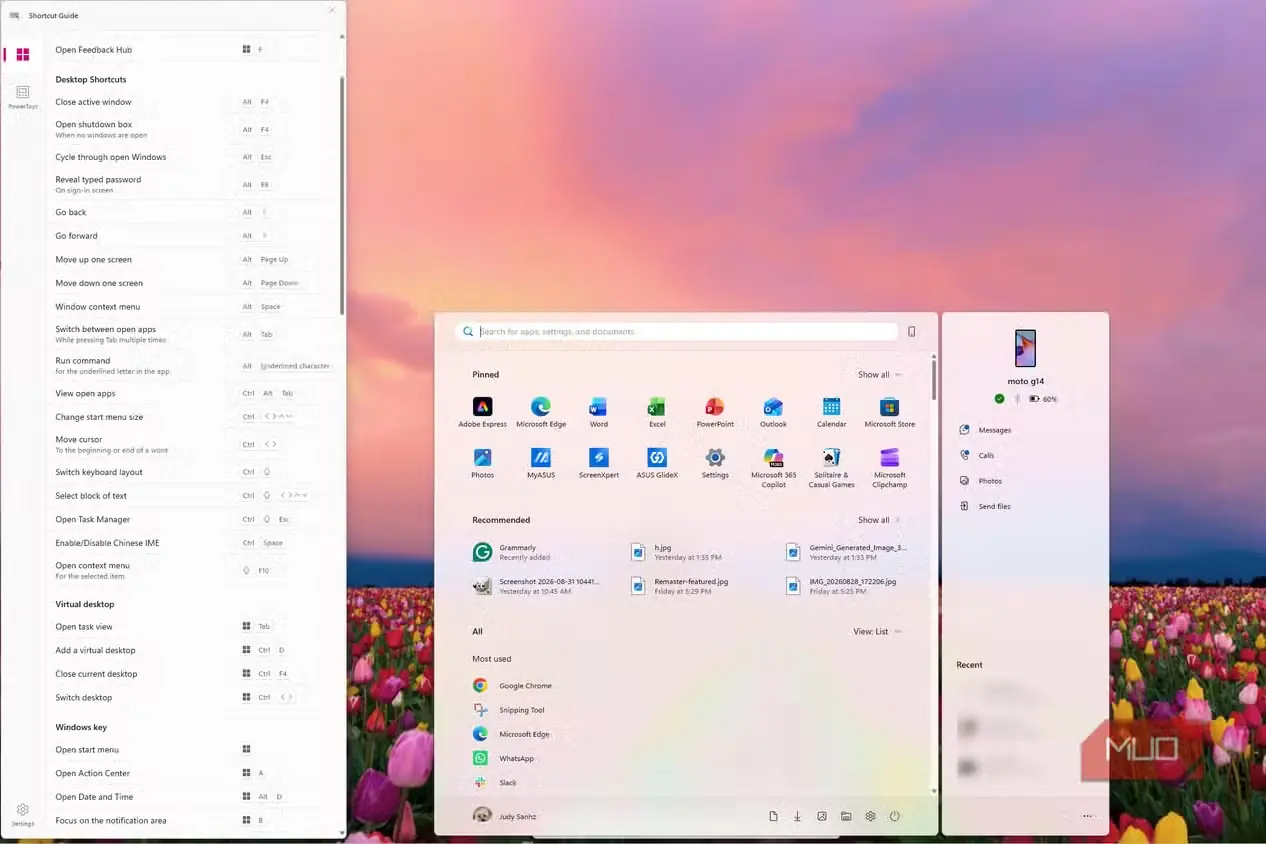The width and height of the screenshot is (1266, 844).
Task: Click the Start menu search box
Action: (x=677, y=331)
